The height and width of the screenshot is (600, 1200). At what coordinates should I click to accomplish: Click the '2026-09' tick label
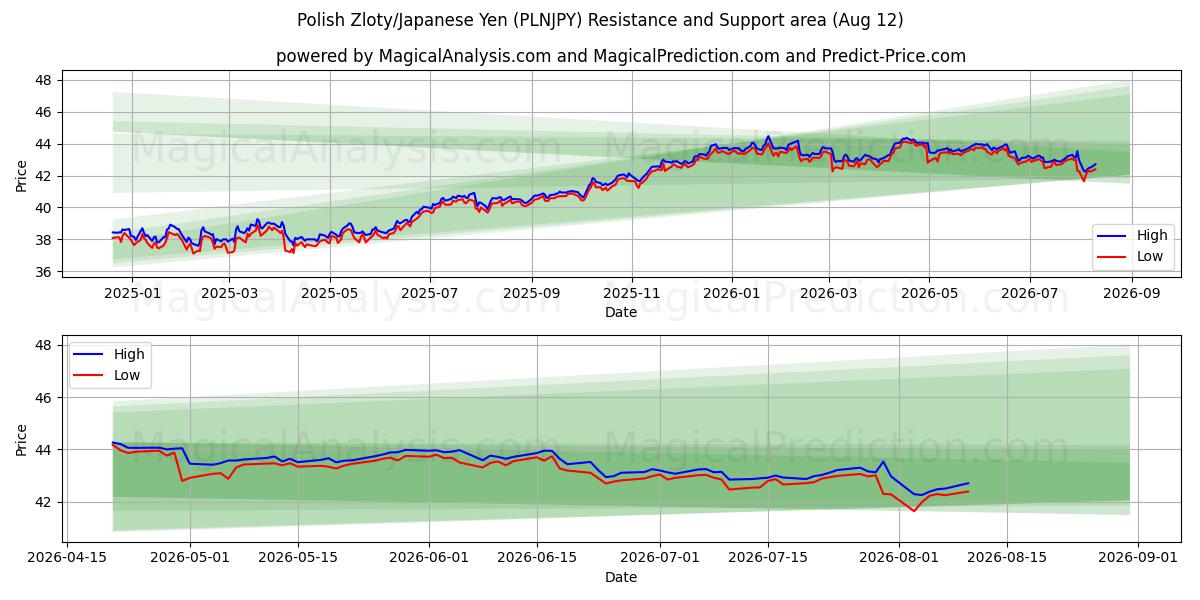click(1132, 294)
